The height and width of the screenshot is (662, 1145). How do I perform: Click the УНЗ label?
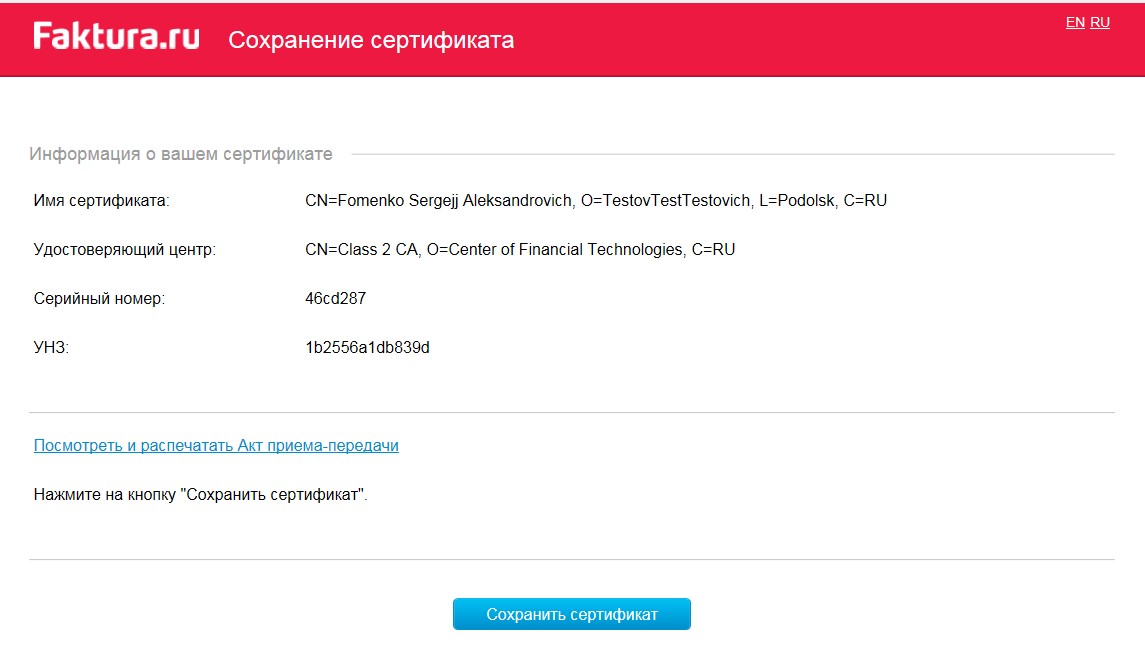click(x=51, y=347)
